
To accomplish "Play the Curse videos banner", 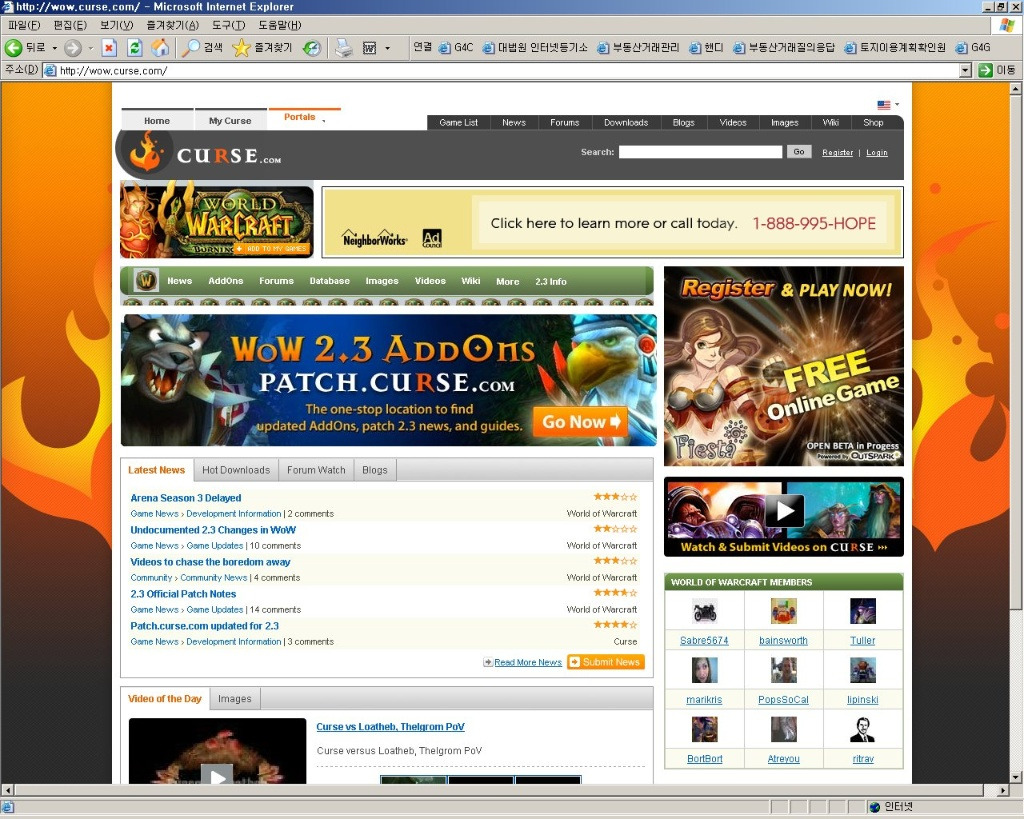I will pyautogui.click(x=784, y=511).
